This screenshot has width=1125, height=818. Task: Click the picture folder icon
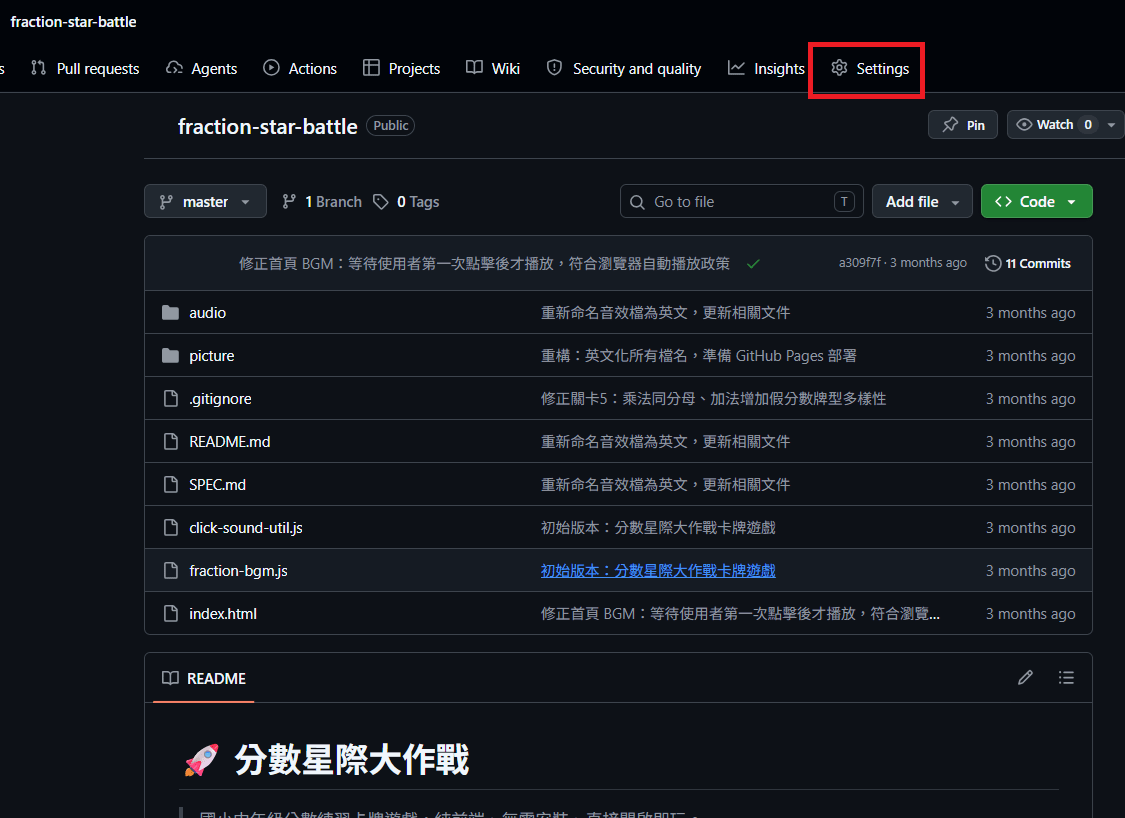(x=170, y=355)
